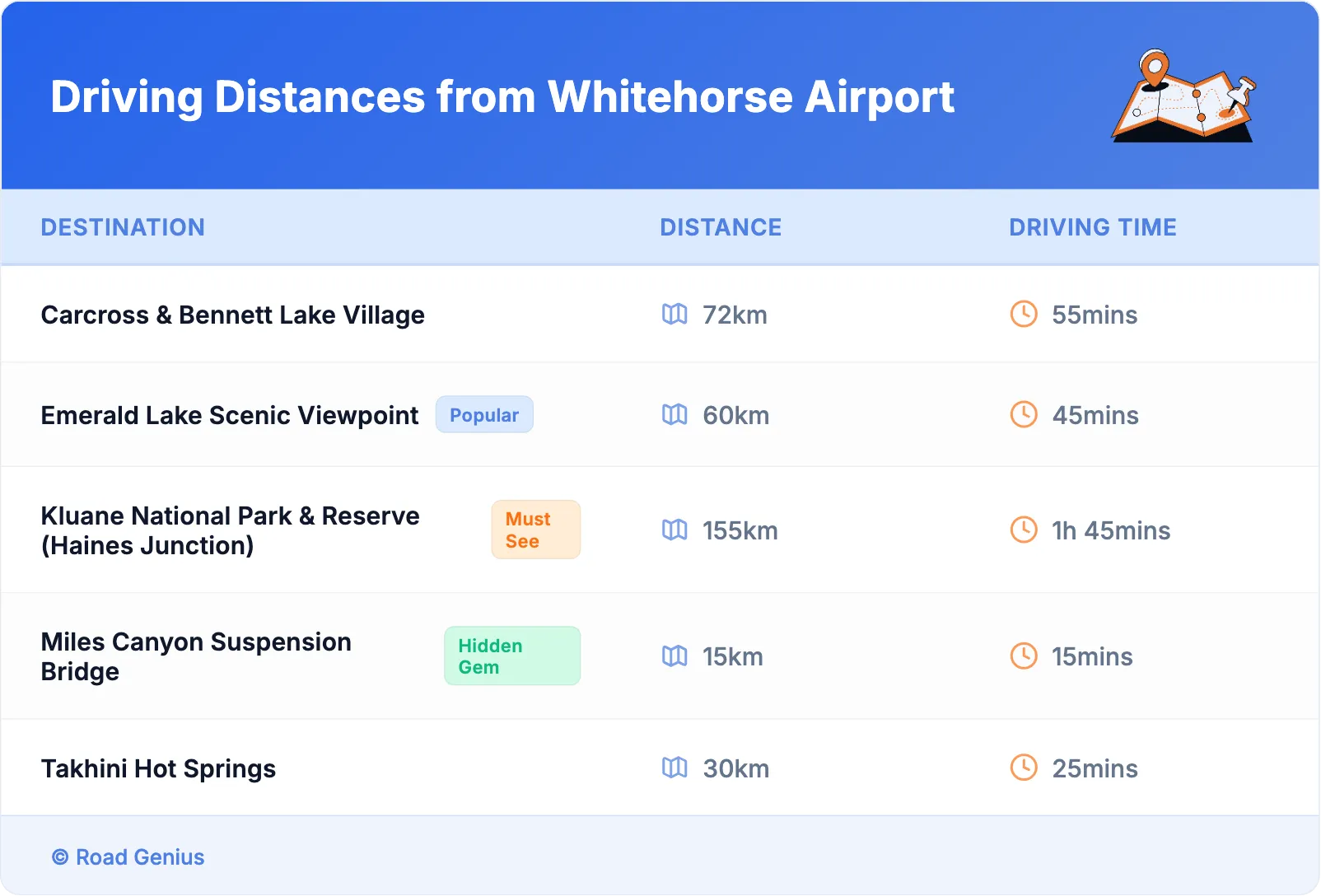Click the map icon beside 72km
This screenshot has height=896, width=1321.
coord(675,314)
